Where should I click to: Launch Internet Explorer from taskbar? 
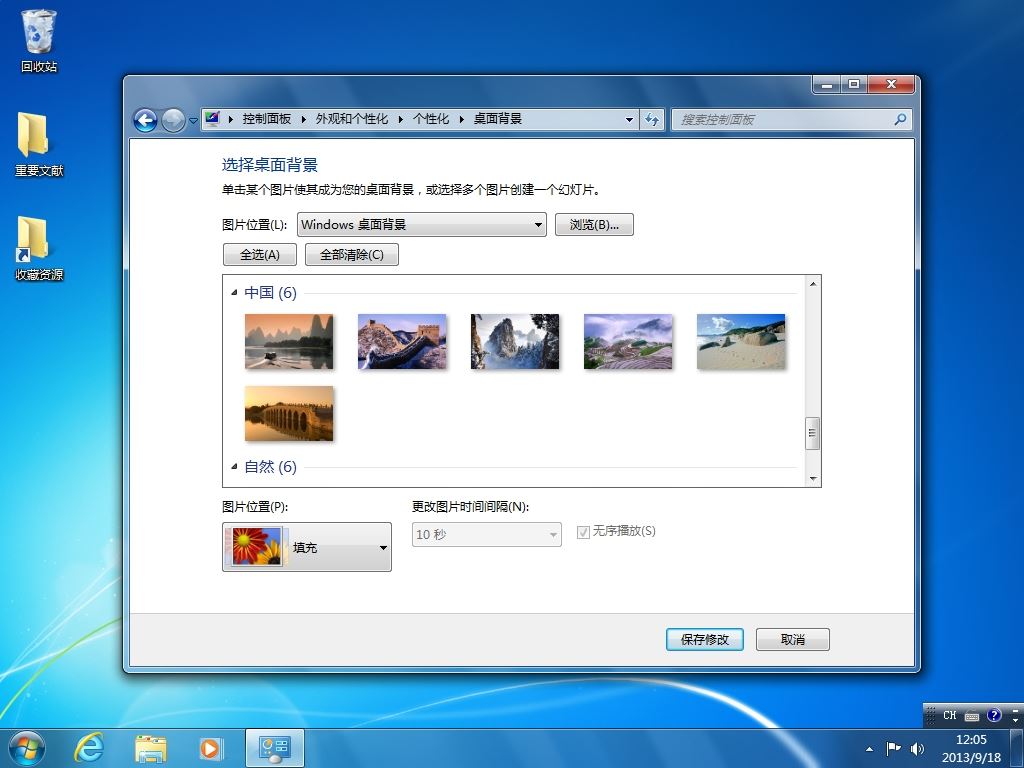coord(88,748)
